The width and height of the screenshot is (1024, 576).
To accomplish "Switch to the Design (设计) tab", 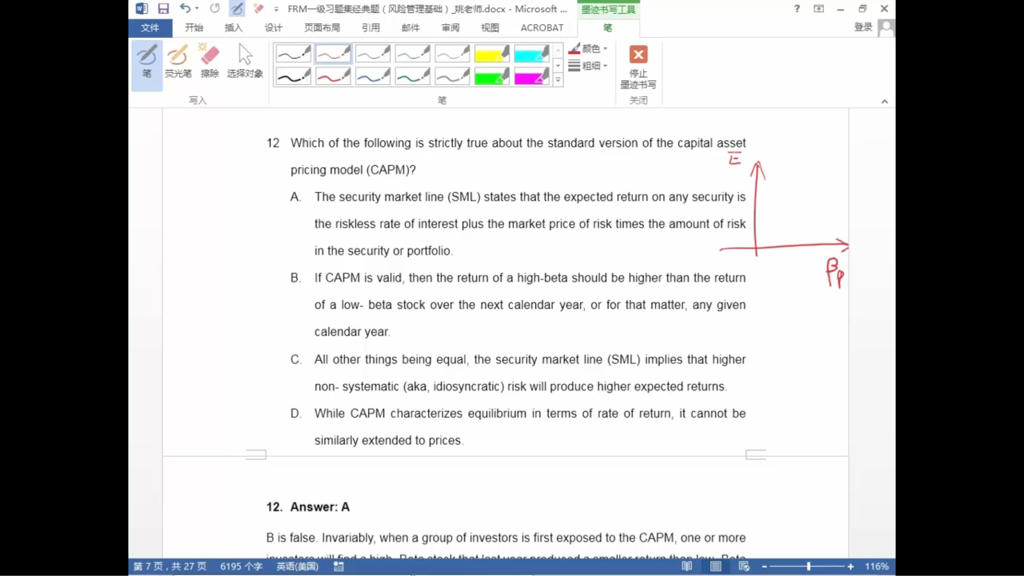I will coord(273,27).
